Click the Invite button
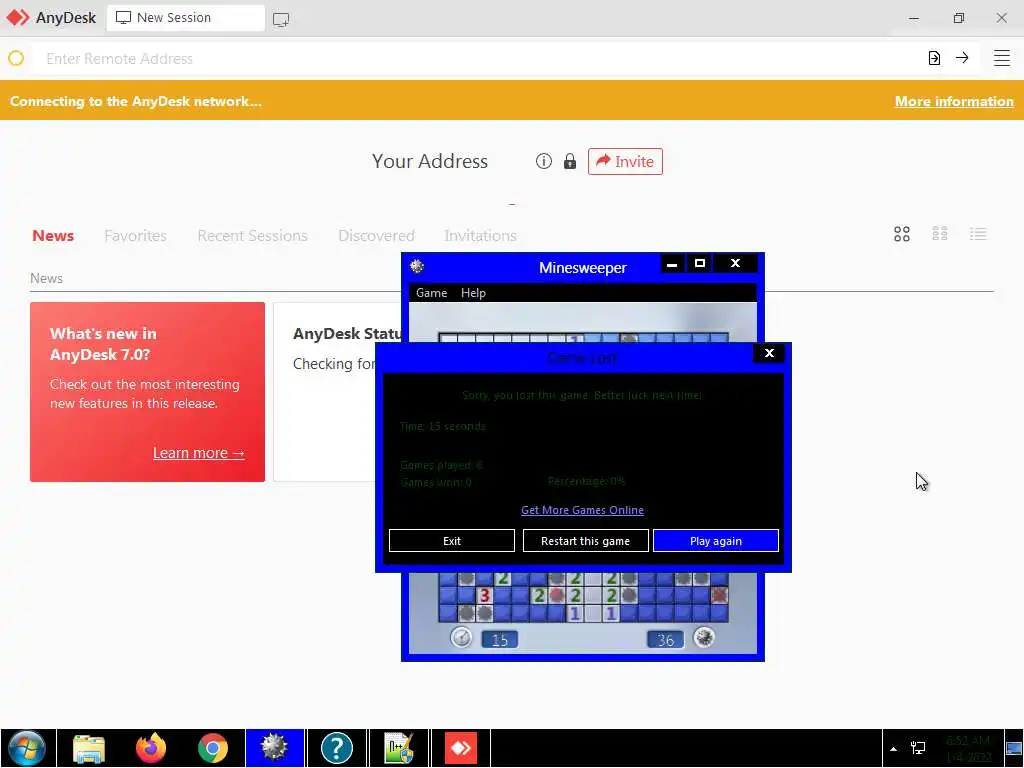 (625, 161)
